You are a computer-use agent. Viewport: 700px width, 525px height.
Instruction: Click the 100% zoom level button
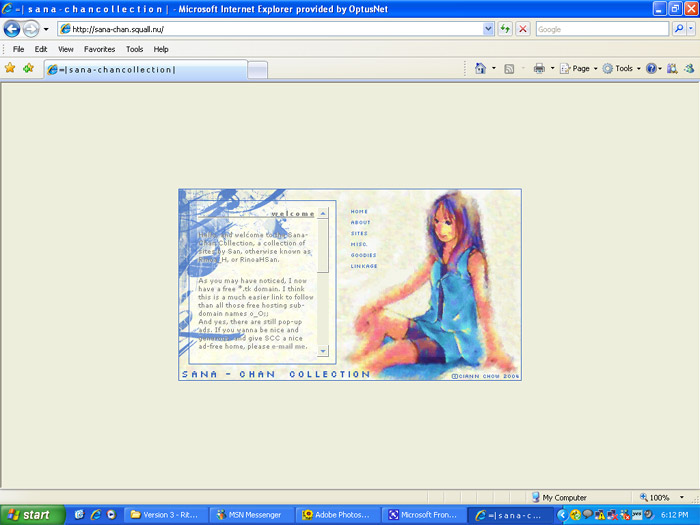654,497
